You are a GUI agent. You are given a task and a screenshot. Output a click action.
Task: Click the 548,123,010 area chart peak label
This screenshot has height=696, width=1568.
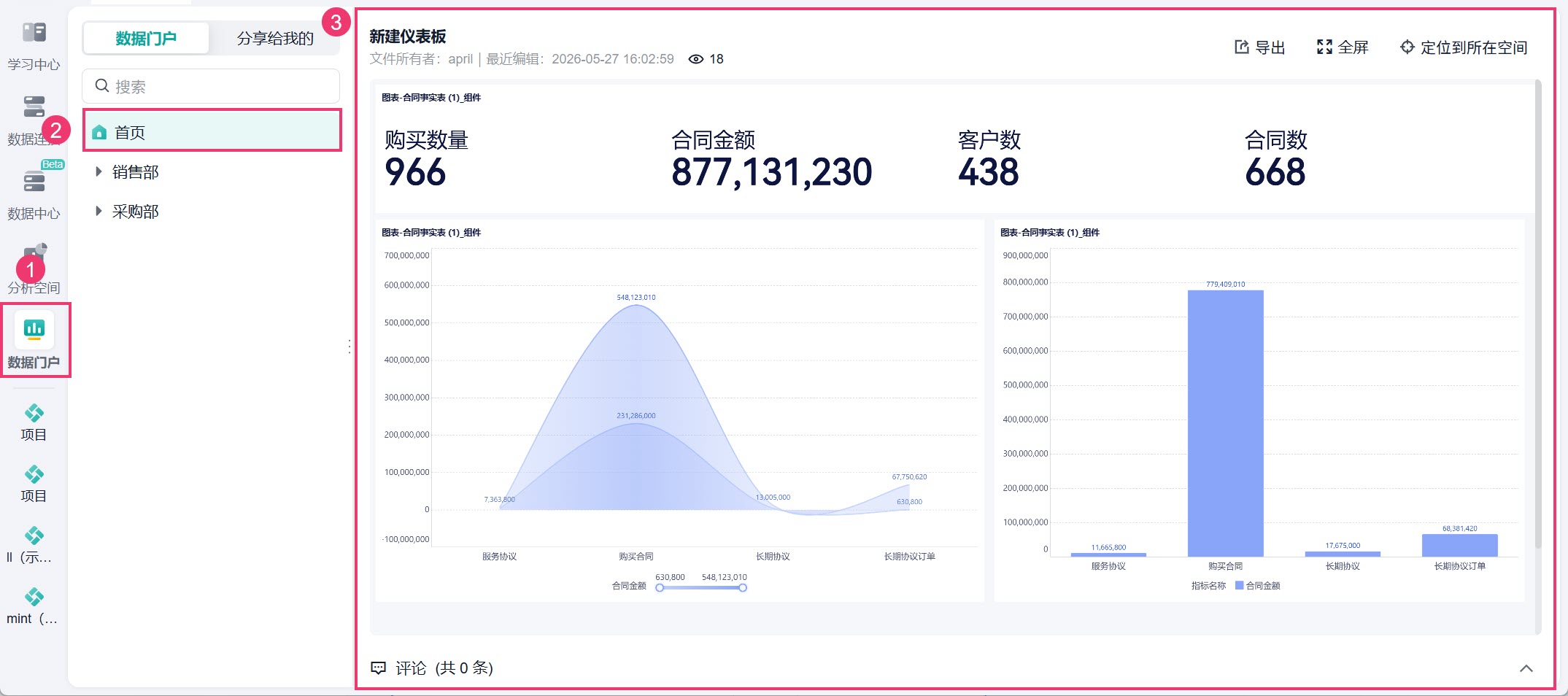click(x=636, y=298)
